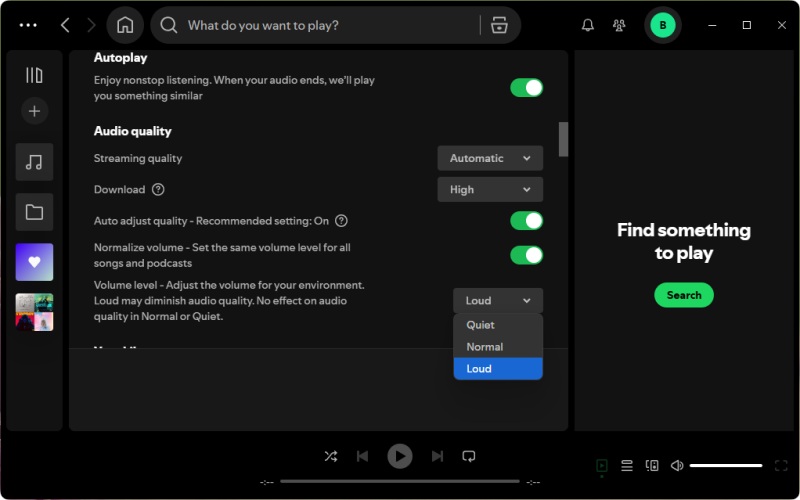Choose Loud in the dropdown list
The image size is (800, 500).
498,369
